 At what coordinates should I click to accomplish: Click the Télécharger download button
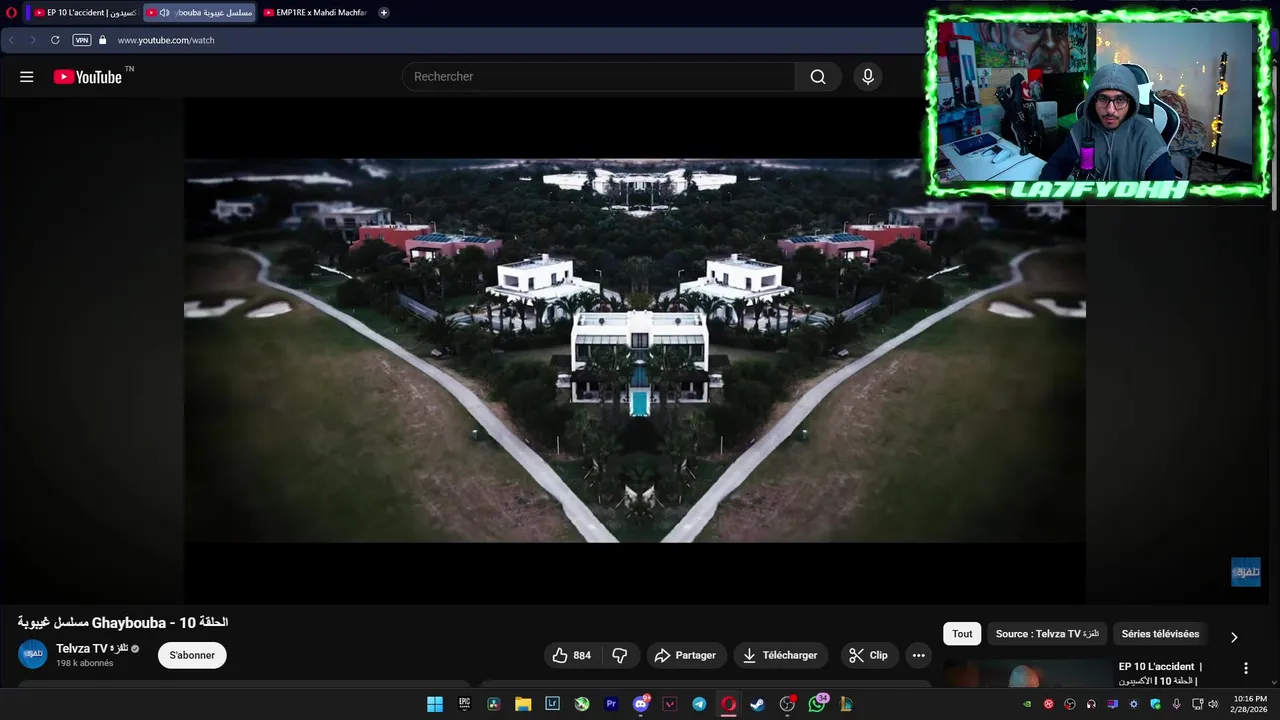click(x=780, y=656)
